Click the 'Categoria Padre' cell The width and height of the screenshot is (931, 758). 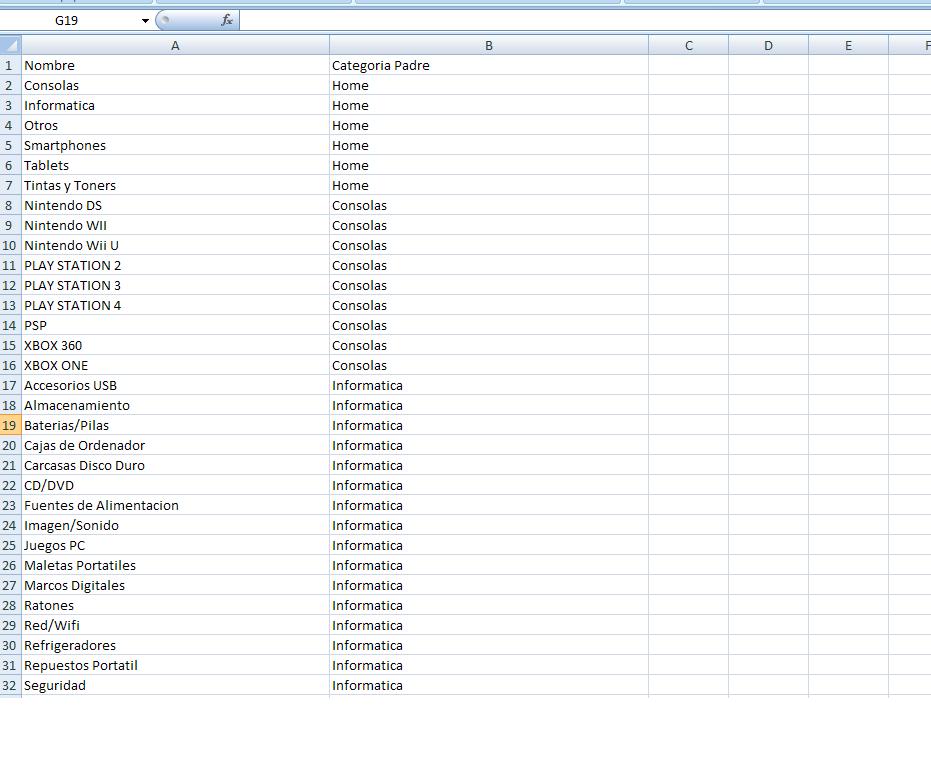[x=489, y=65]
